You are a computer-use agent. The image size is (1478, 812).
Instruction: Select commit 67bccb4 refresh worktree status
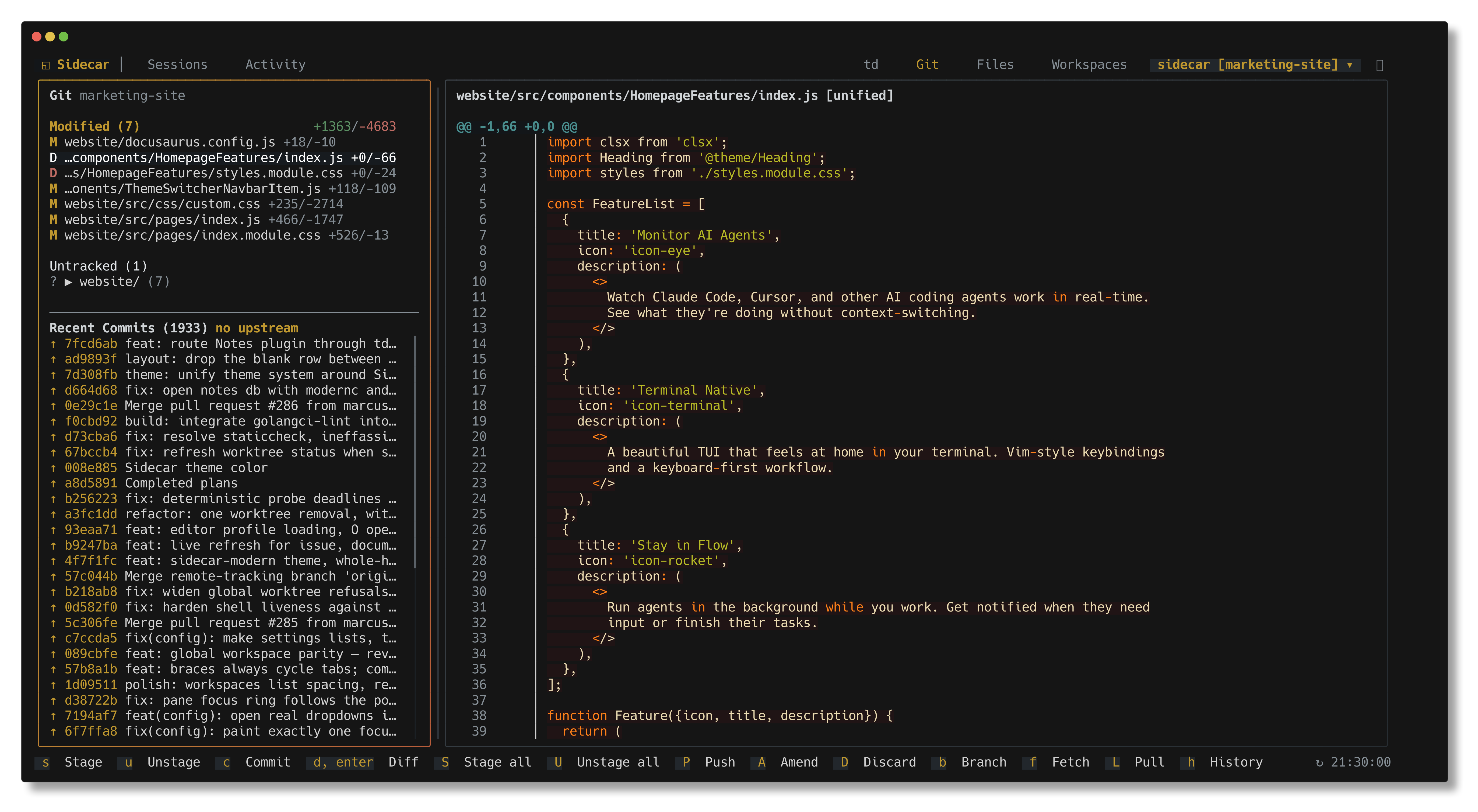click(223, 452)
